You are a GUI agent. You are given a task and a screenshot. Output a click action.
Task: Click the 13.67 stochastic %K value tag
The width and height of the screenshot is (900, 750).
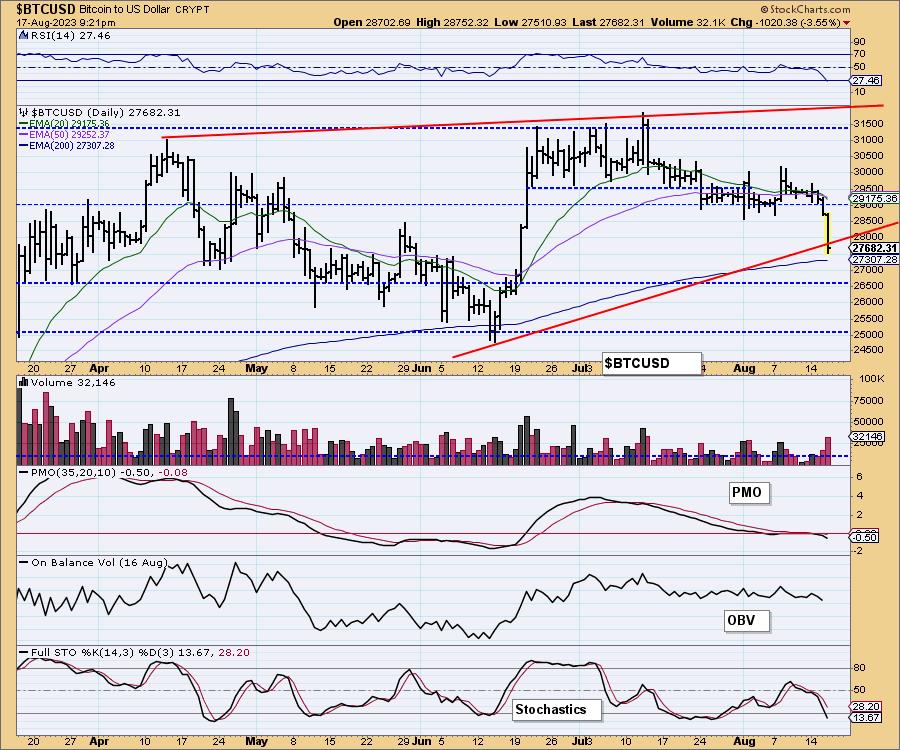tap(866, 717)
